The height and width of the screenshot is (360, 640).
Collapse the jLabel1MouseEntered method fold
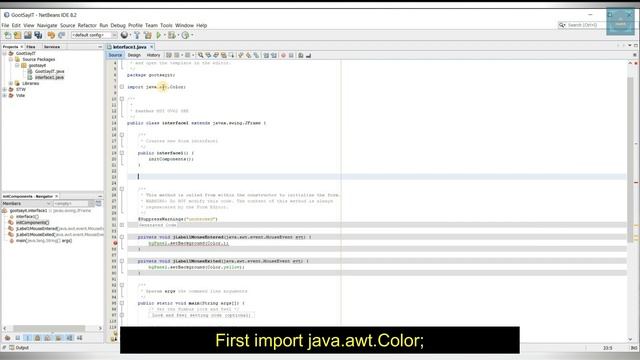pyautogui.click(x=122, y=237)
